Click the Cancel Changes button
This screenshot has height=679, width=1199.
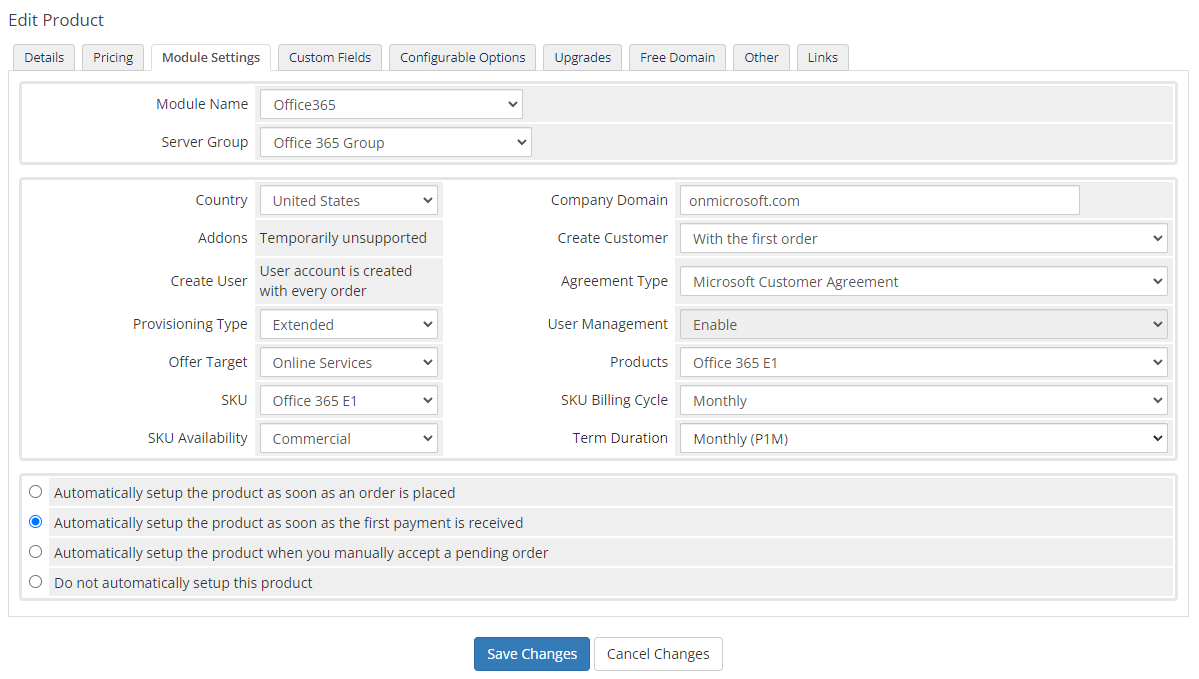click(x=658, y=654)
